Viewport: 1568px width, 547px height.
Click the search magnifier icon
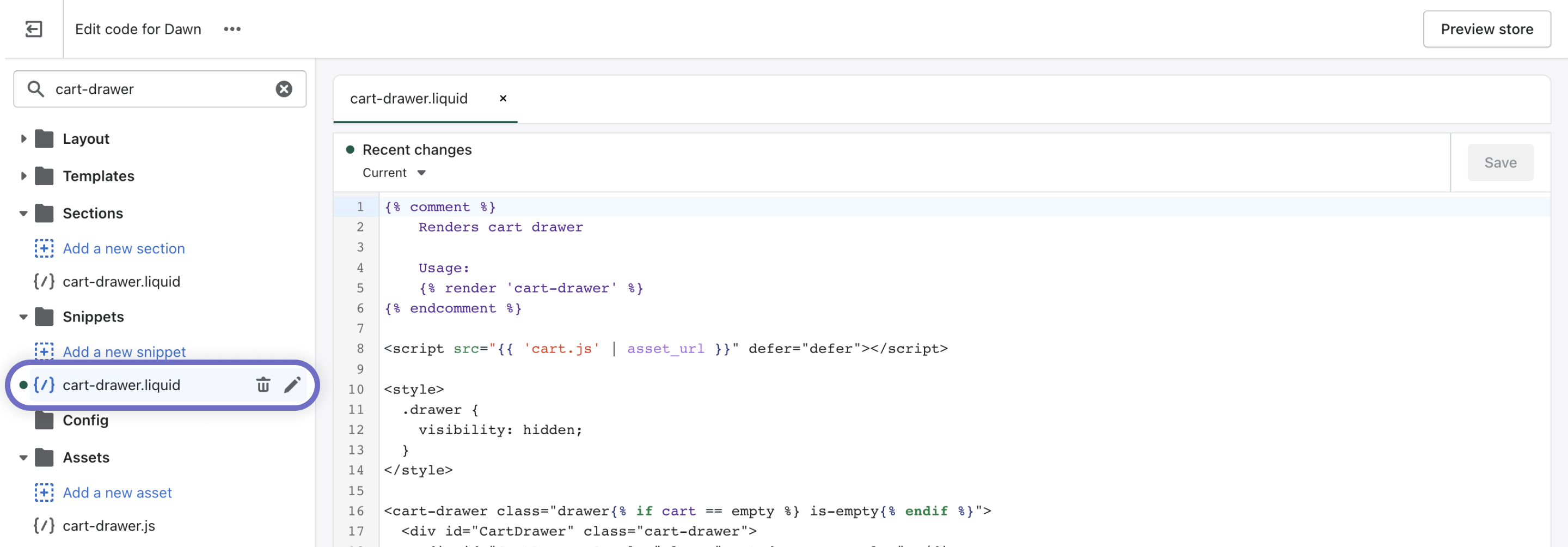tap(36, 89)
